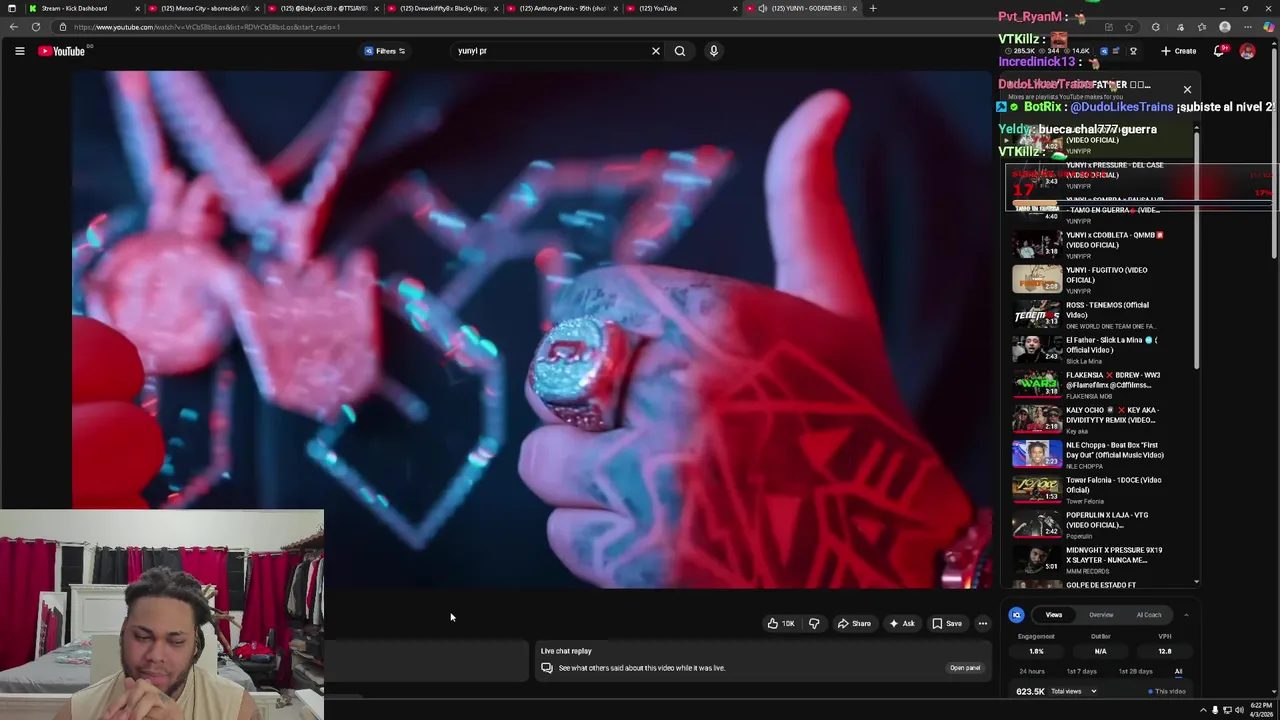The image size is (1280, 720).
Task: Go back with browser back arrow
Action: coord(14,27)
